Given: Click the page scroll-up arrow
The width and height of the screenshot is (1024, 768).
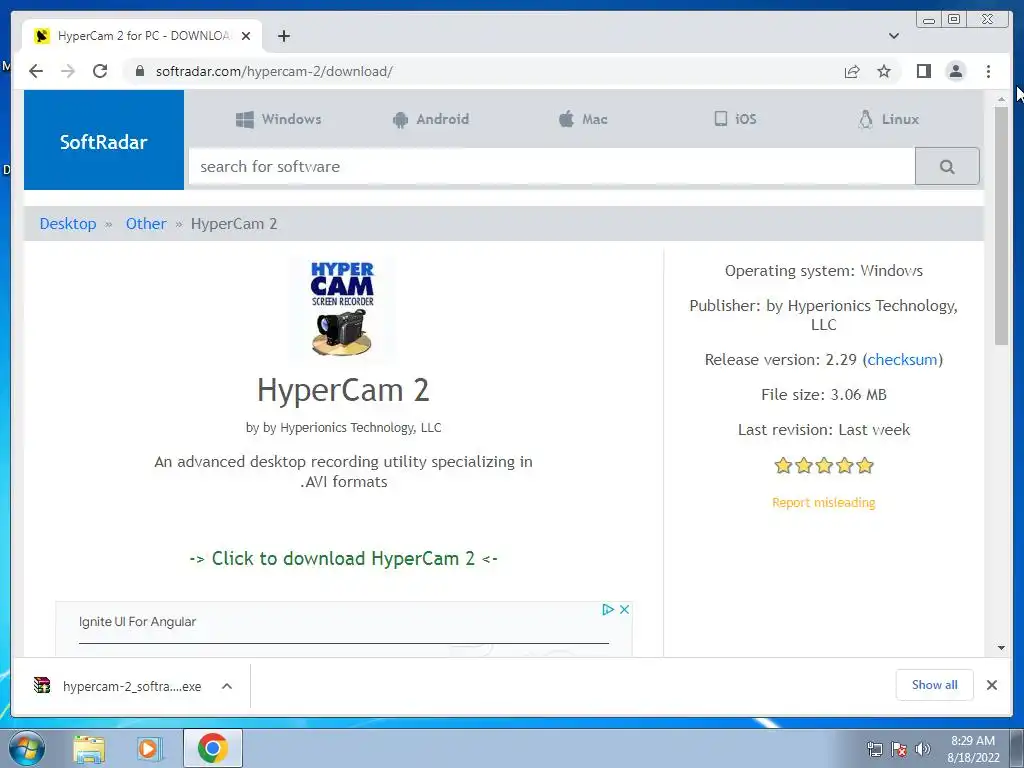Looking at the screenshot, I should coord(1001,99).
